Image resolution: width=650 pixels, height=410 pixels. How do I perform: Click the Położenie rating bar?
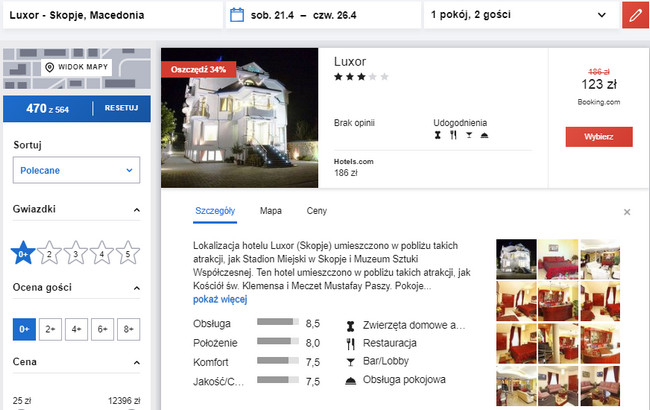point(278,341)
